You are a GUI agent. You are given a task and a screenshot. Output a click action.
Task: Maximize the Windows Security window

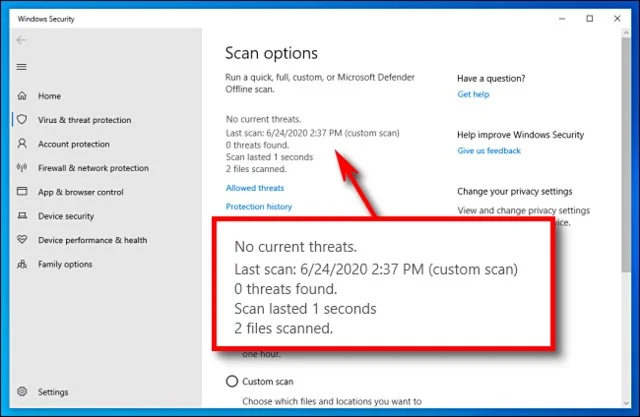589,19
